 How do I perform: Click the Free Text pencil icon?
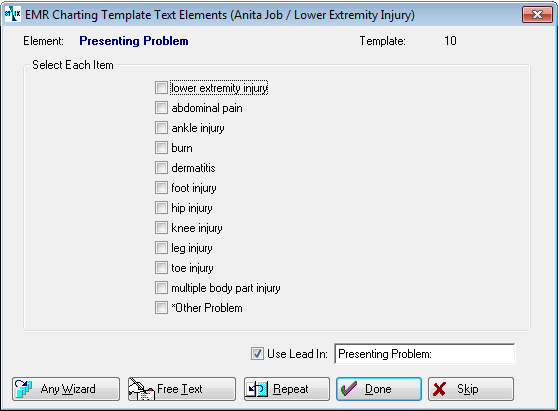click(x=141, y=389)
